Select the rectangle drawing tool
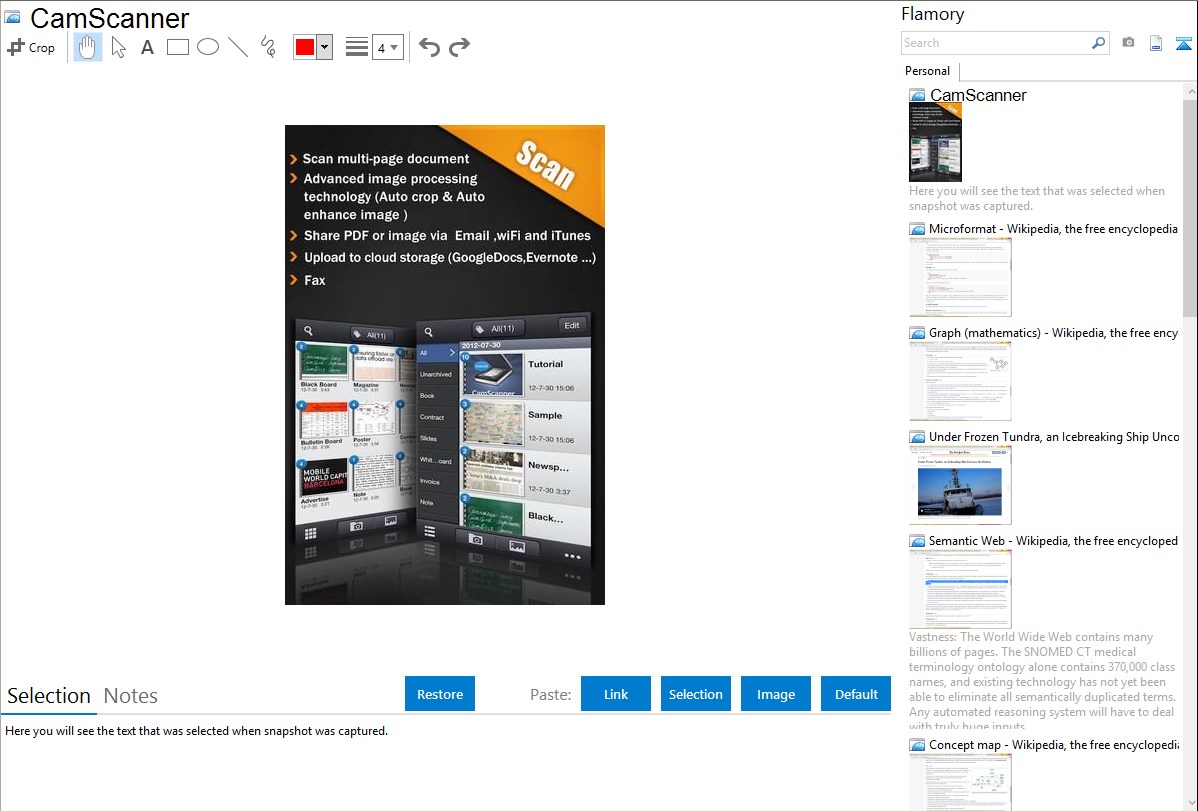Viewport: 1198px width, 811px height. [178, 47]
